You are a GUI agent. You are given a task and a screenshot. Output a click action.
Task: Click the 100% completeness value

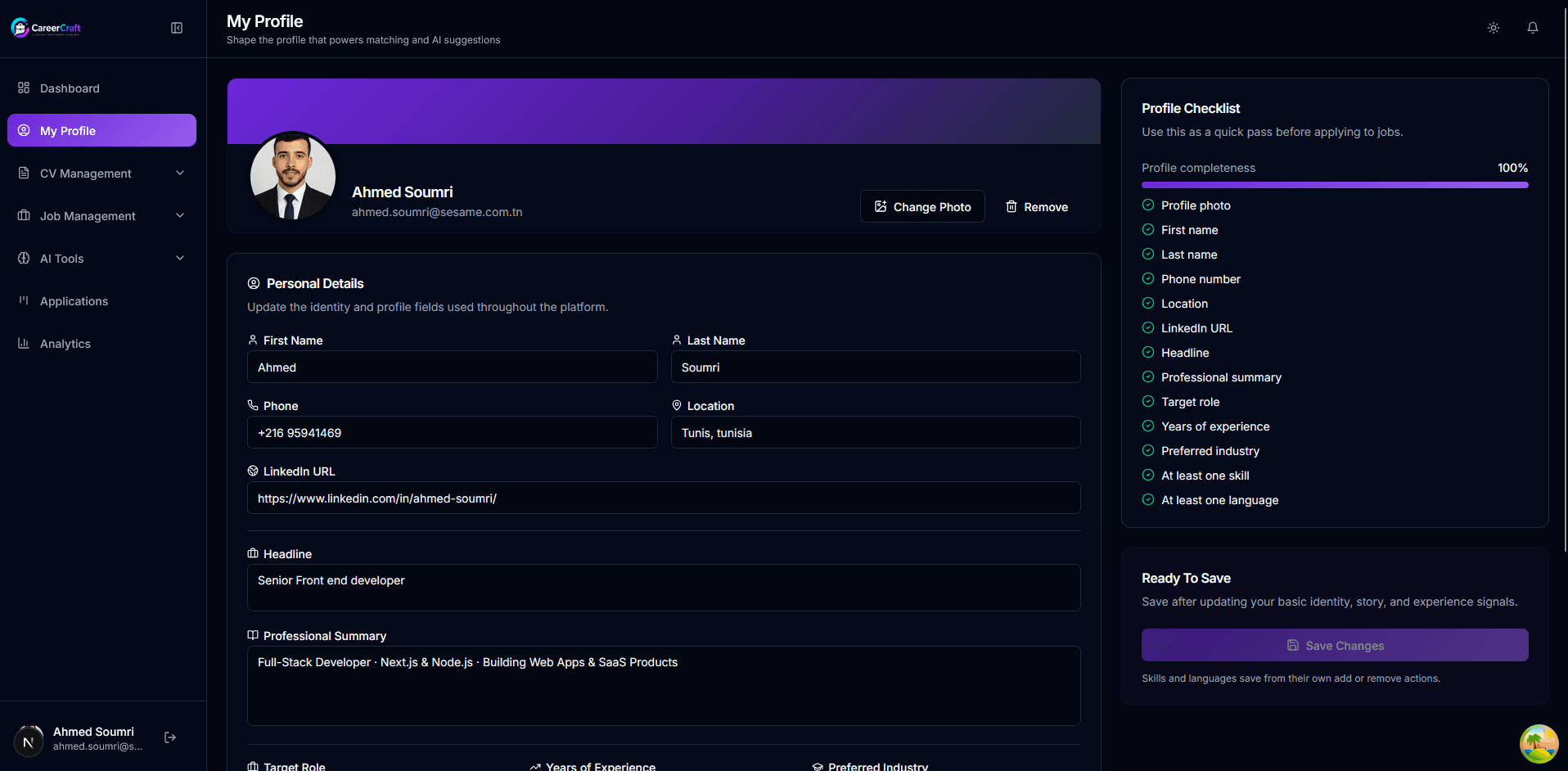coord(1512,168)
